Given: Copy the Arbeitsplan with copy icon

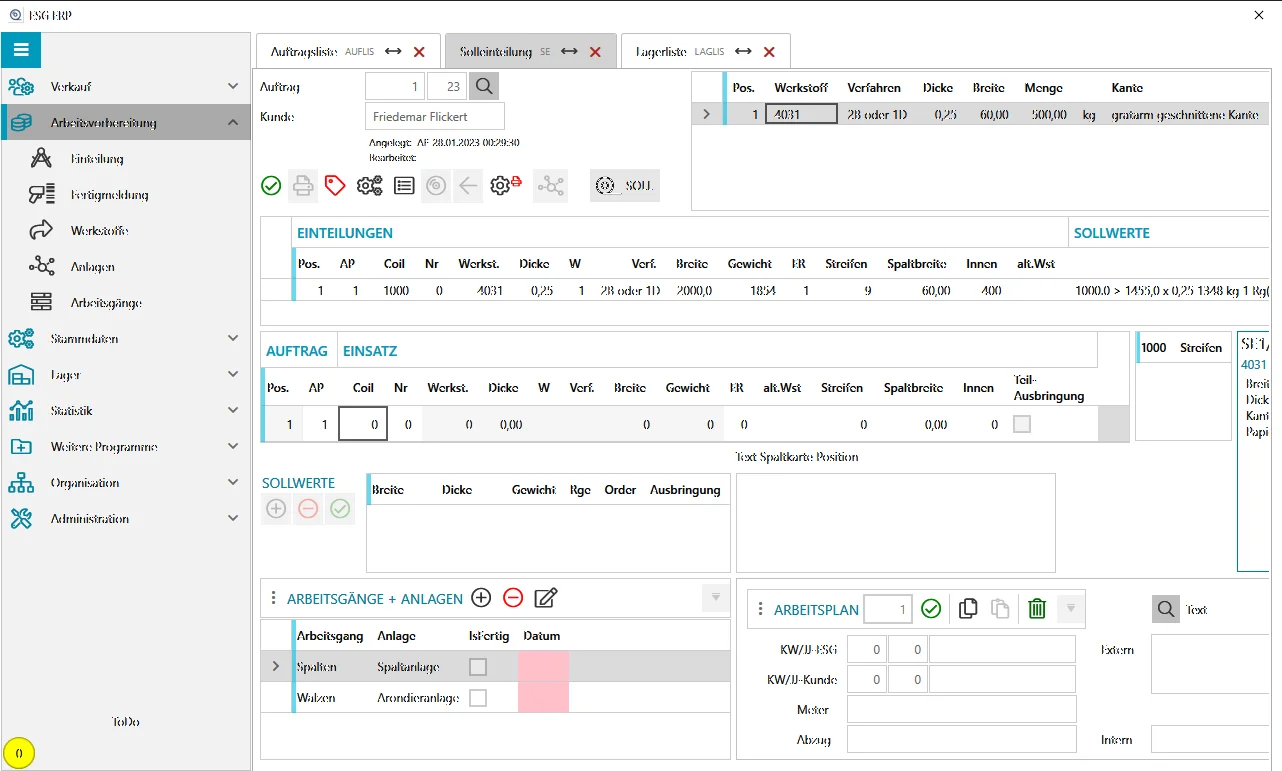Looking at the screenshot, I should tap(968, 609).
